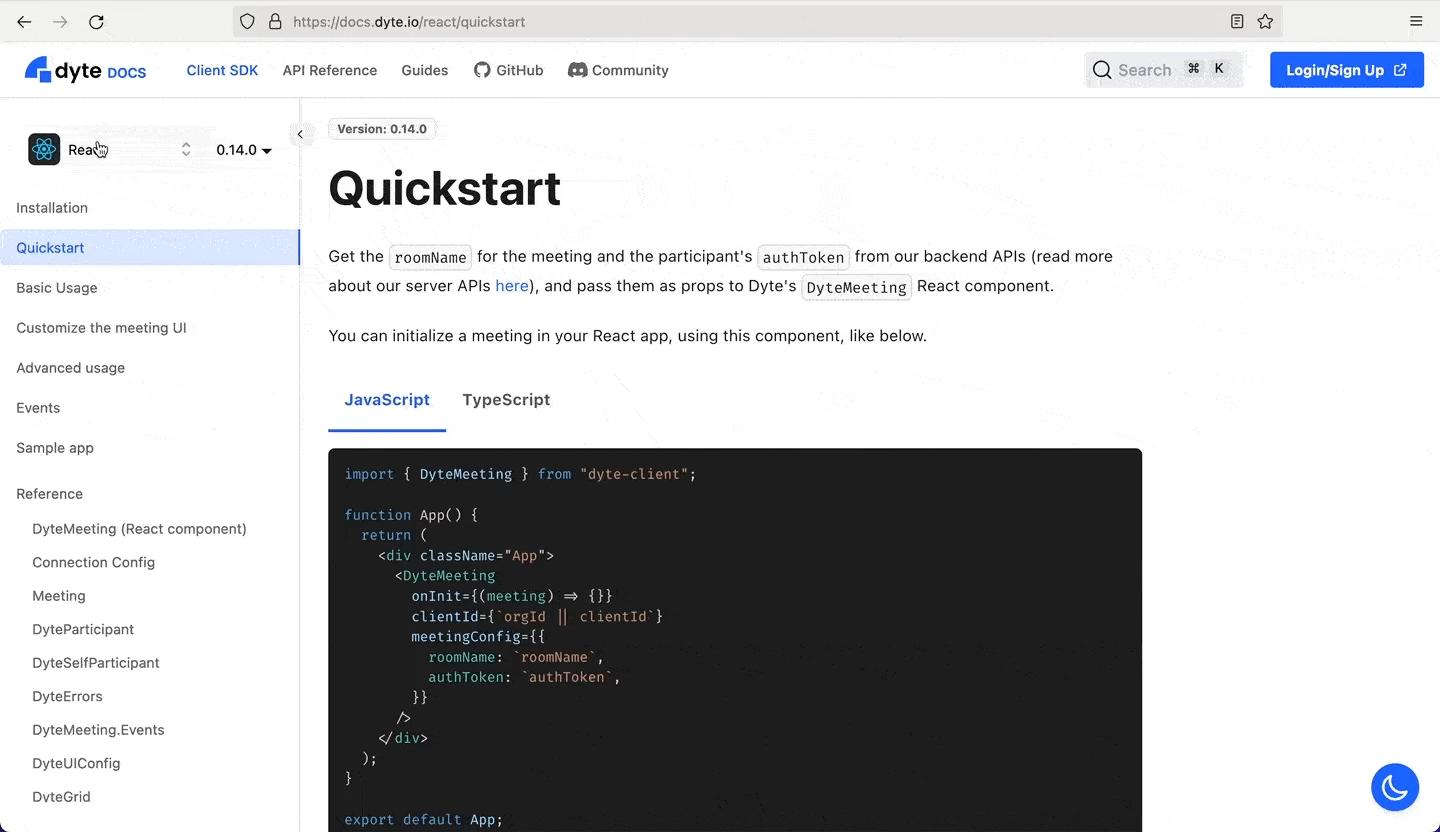Follow the 'here' server APIs link

(x=511, y=286)
